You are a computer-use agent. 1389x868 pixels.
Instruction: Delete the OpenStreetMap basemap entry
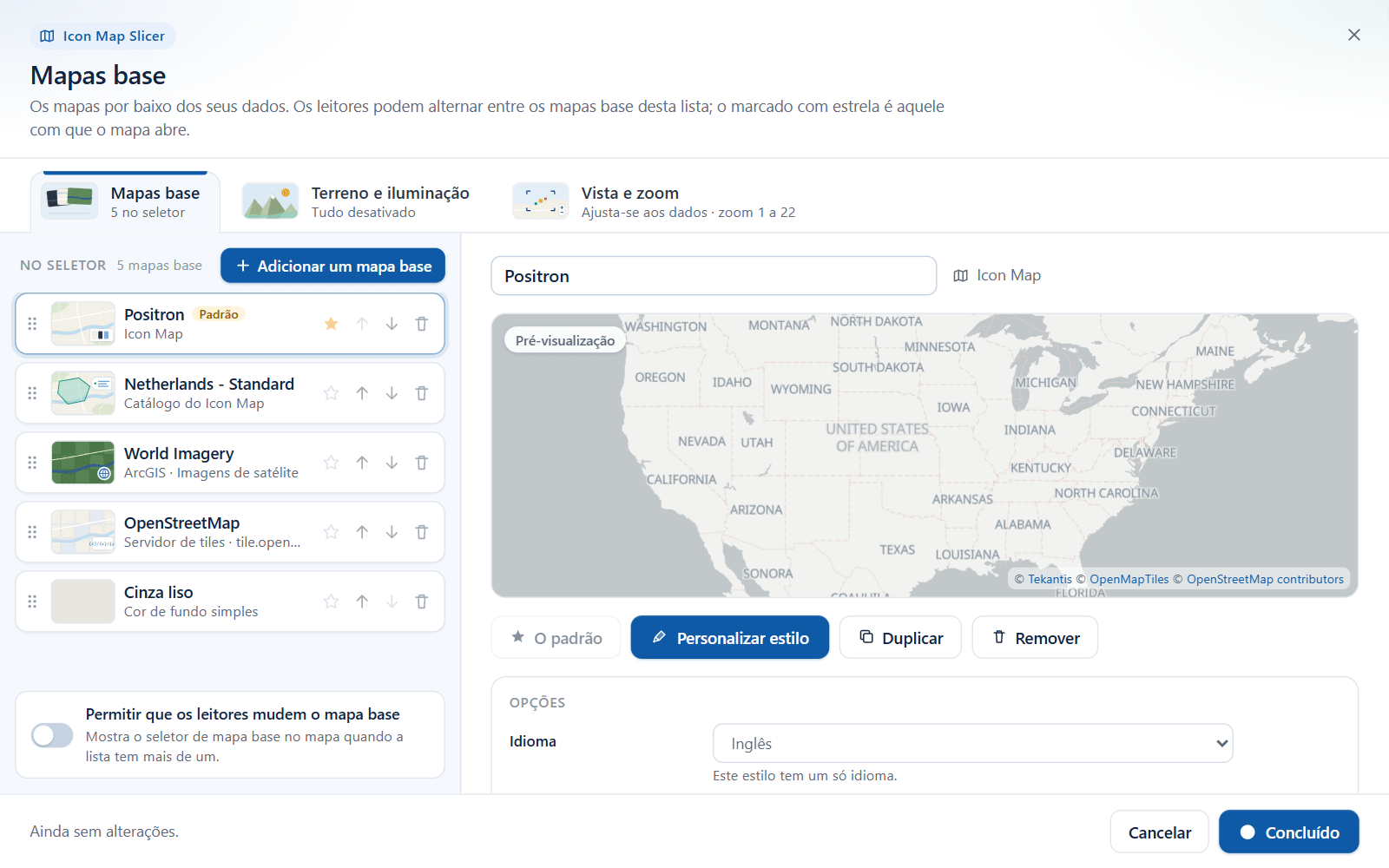(422, 532)
